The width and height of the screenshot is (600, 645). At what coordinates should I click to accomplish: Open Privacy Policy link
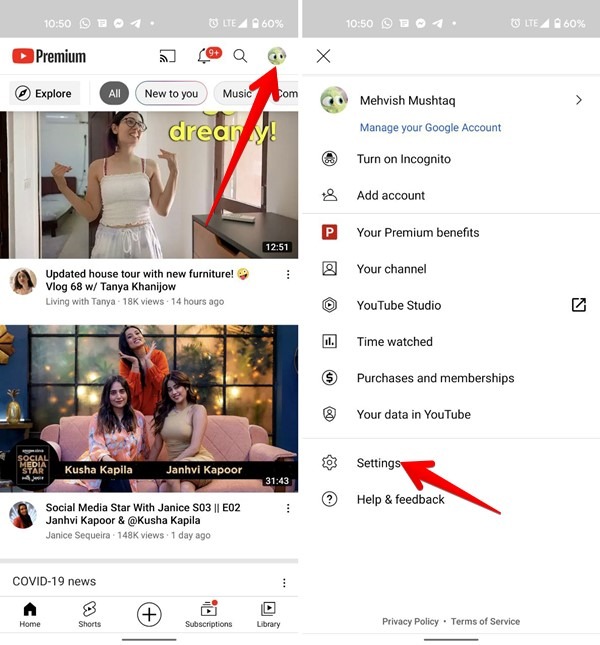click(410, 622)
